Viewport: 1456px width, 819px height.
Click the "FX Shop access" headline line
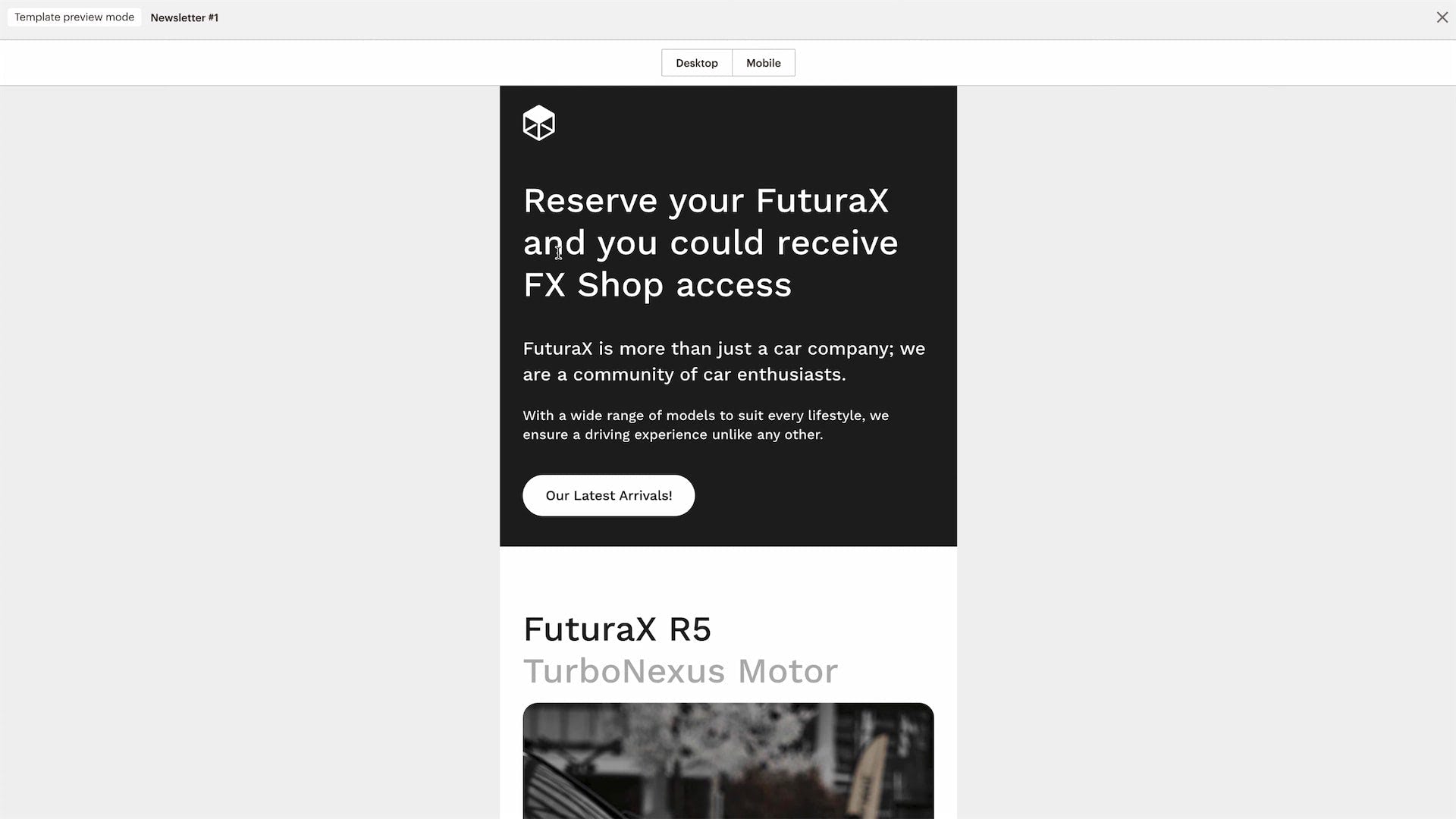(x=657, y=285)
